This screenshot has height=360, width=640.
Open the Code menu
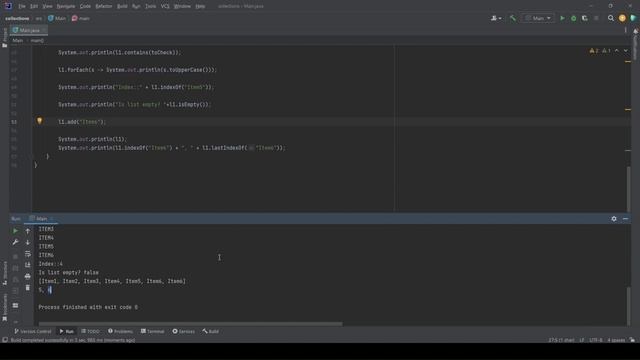click(x=85, y=6)
